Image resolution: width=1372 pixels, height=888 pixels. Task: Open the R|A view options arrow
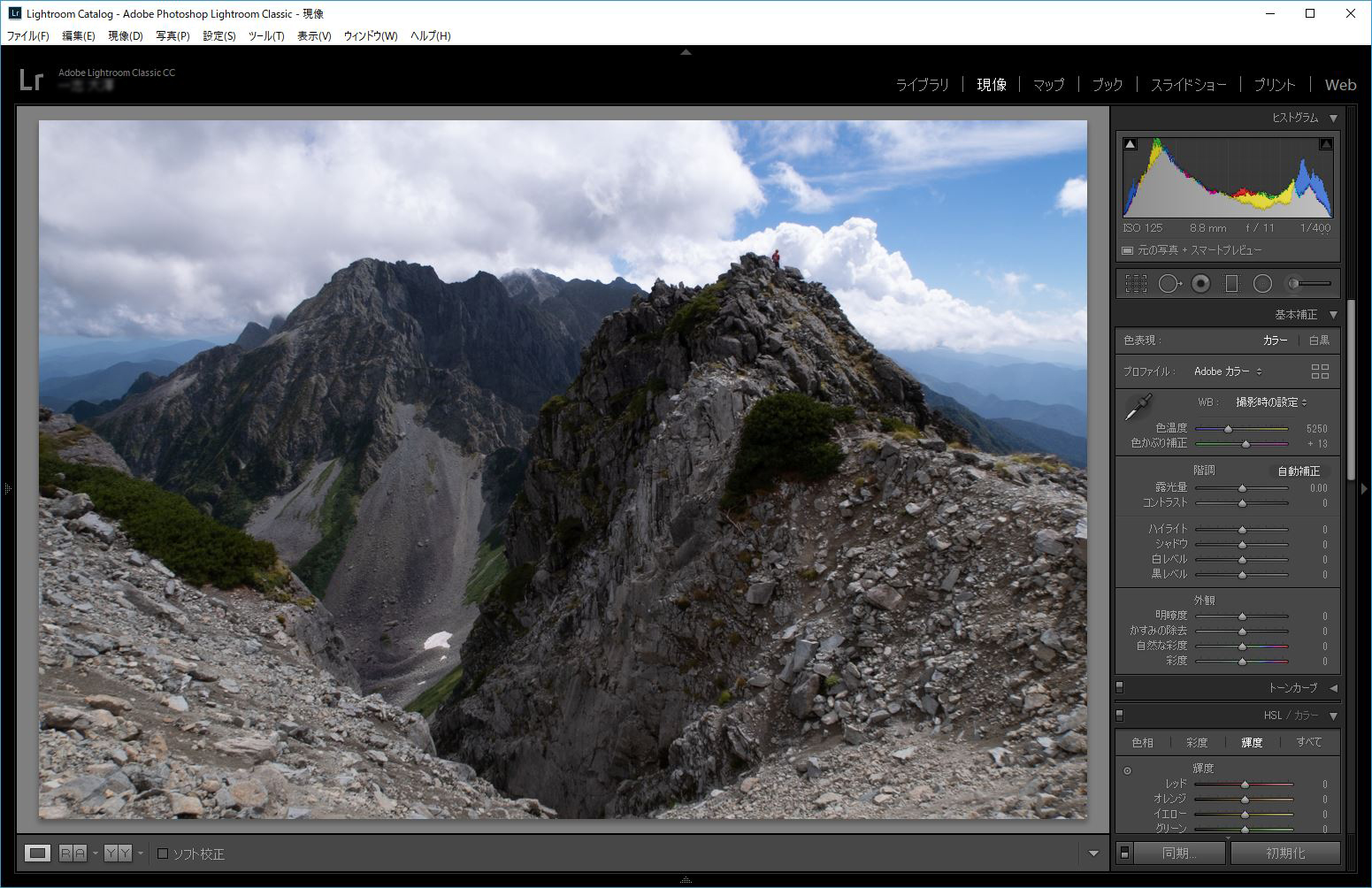(x=95, y=854)
